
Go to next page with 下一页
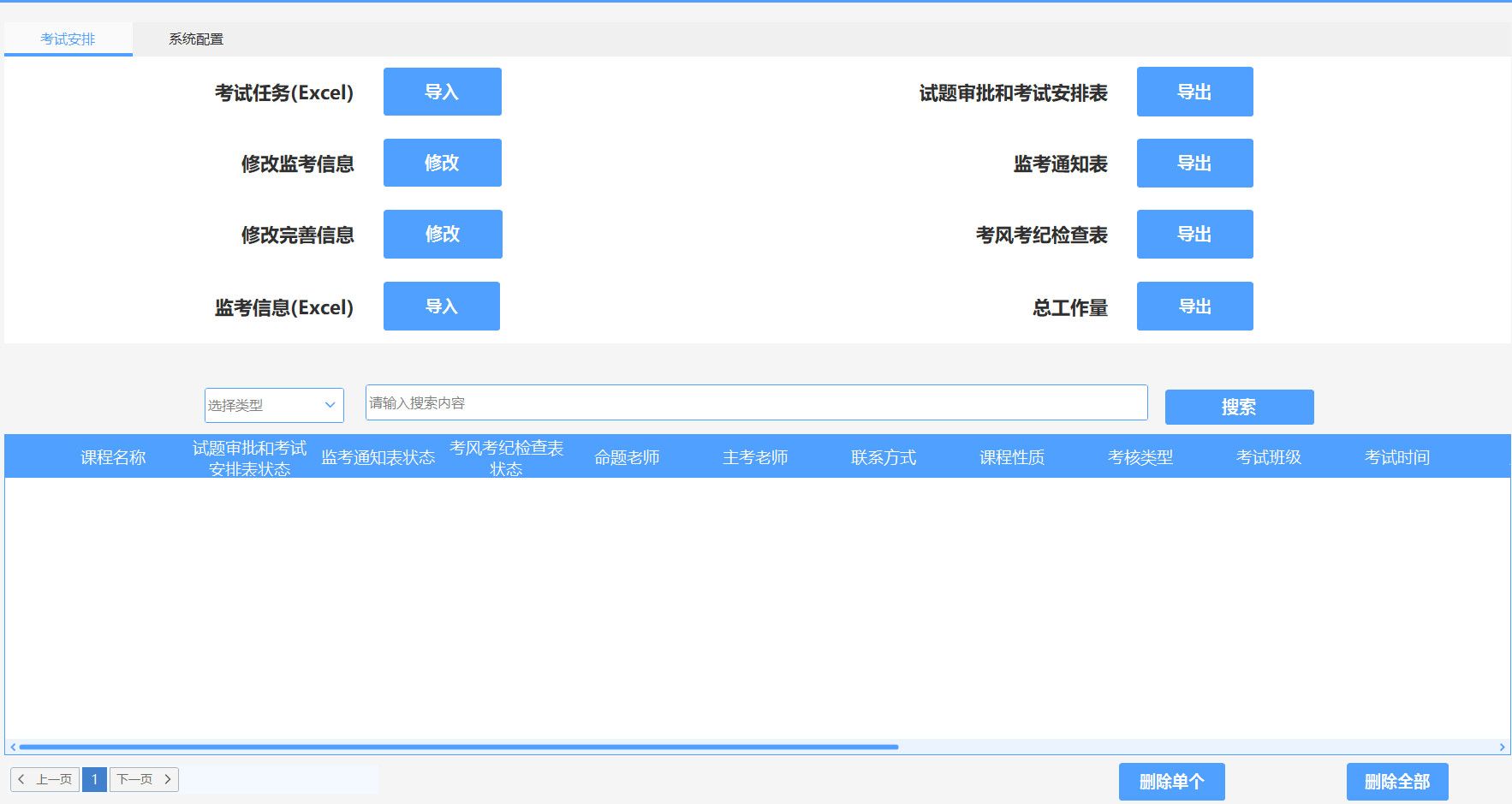coord(144,779)
